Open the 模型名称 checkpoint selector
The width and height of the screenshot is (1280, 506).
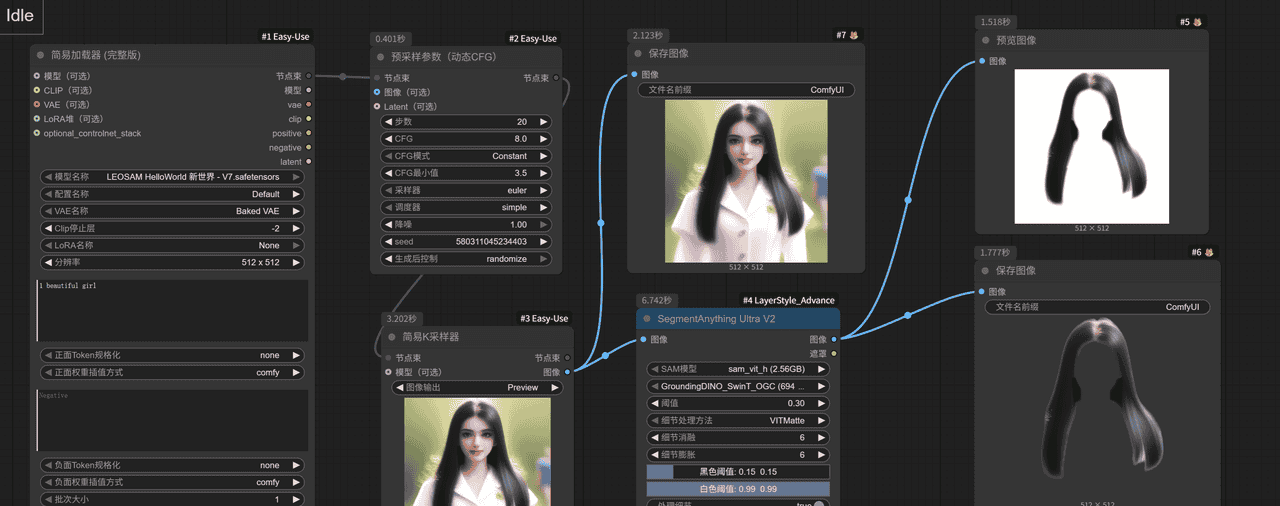pyautogui.click(x=172, y=177)
